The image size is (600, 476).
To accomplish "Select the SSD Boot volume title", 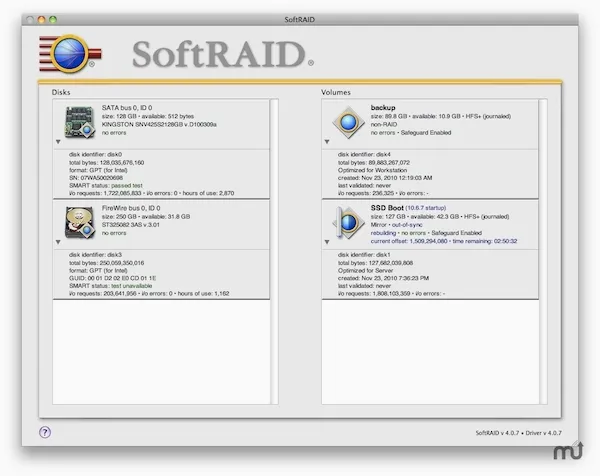I will tap(387, 208).
